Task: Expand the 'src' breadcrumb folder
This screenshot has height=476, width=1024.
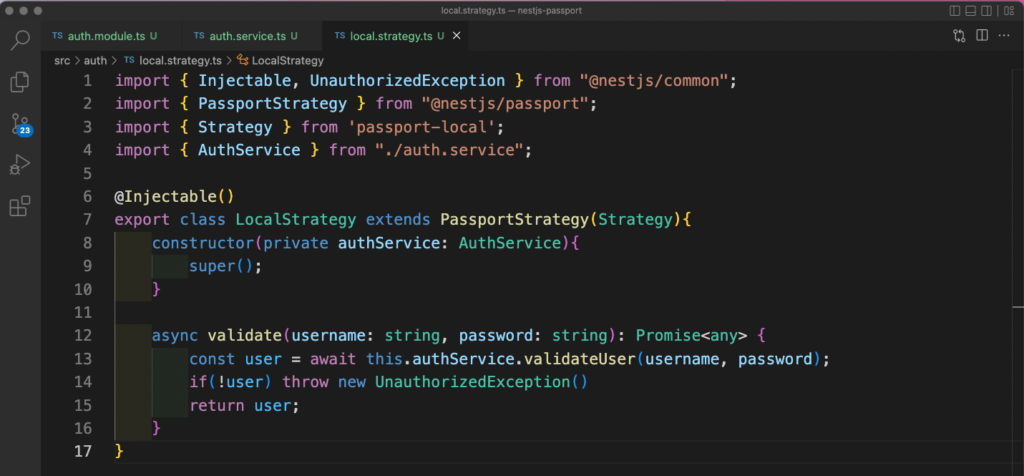Action: point(62,60)
